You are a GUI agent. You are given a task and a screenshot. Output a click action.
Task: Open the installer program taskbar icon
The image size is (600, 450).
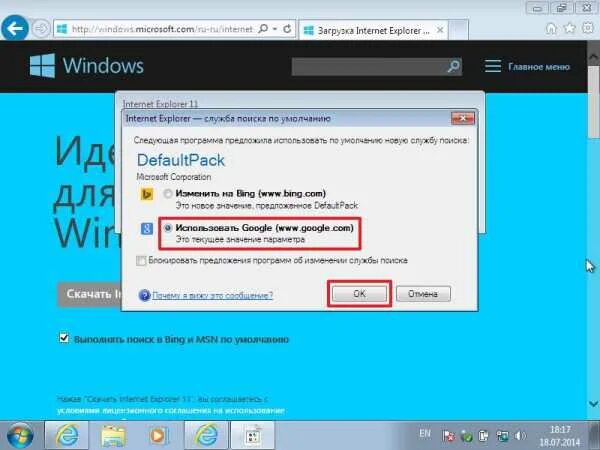[x=253, y=435]
